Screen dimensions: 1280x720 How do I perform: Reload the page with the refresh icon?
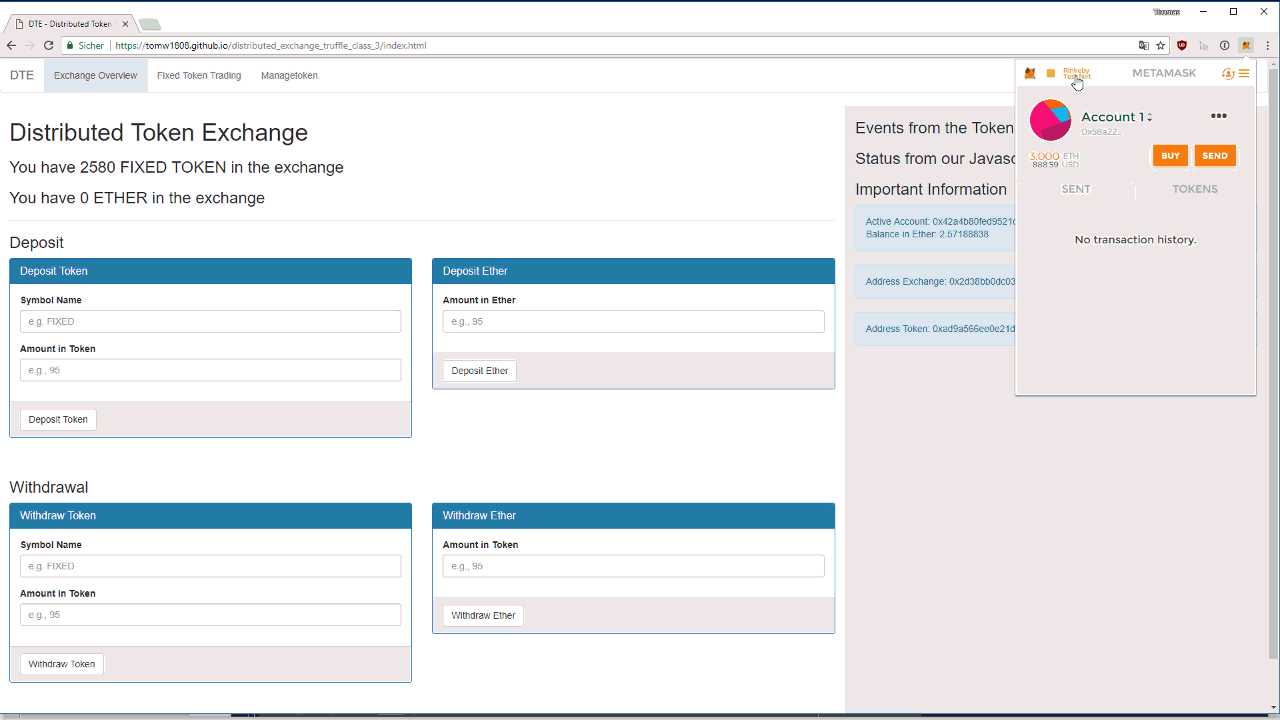tap(48, 45)
